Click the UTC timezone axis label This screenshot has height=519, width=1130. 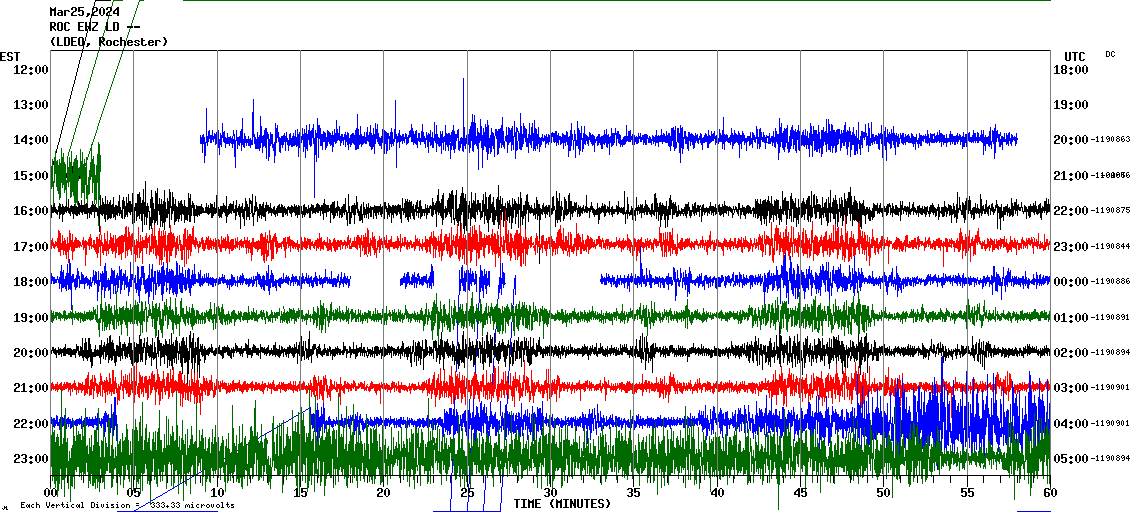coord(1075,56)
